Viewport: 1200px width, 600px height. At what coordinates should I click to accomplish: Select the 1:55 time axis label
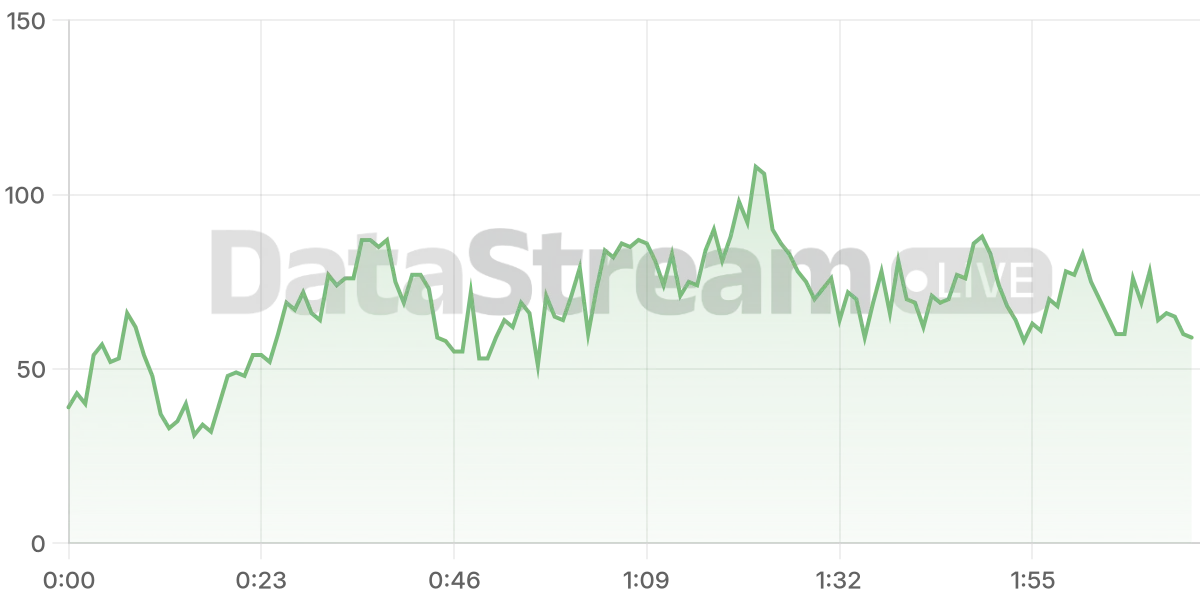coord(1033,581)
